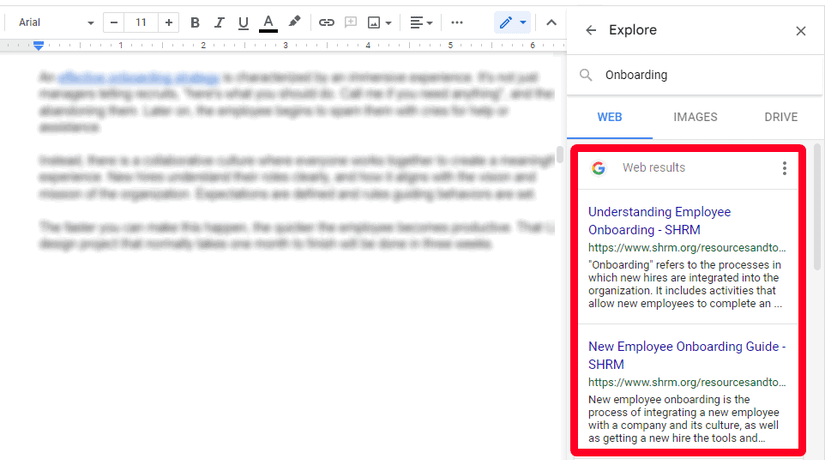
Task: Click the document vertical scrollbar thumb
Action: 559,154
